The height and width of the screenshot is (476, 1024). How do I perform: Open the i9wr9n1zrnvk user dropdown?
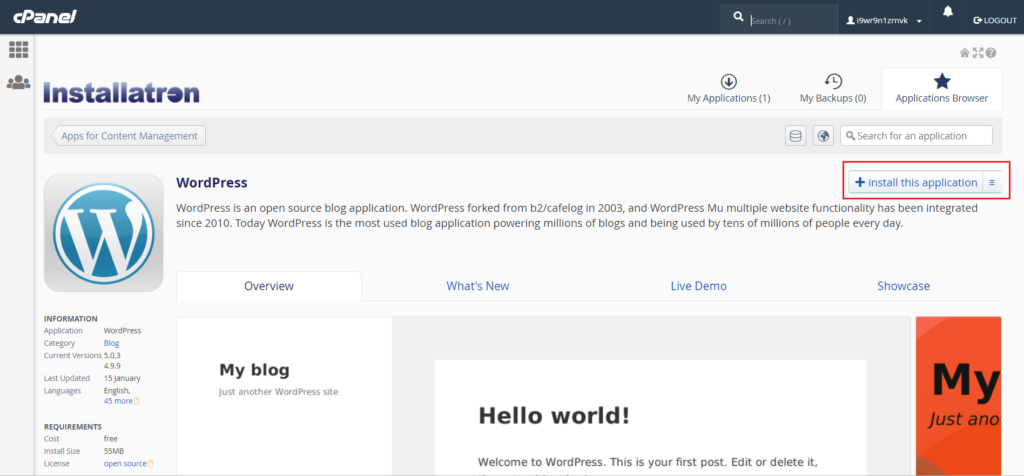884,20
